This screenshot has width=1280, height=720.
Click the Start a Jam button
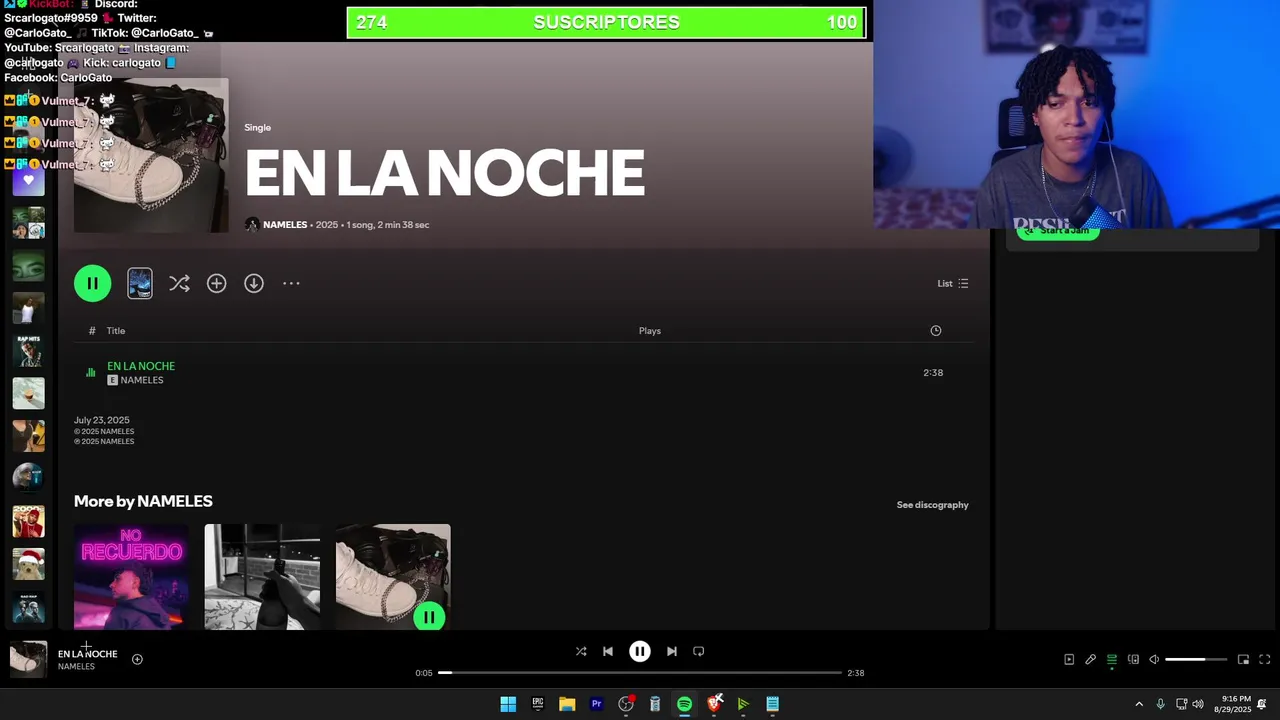pyautogui.click(x=1058, y=232)
